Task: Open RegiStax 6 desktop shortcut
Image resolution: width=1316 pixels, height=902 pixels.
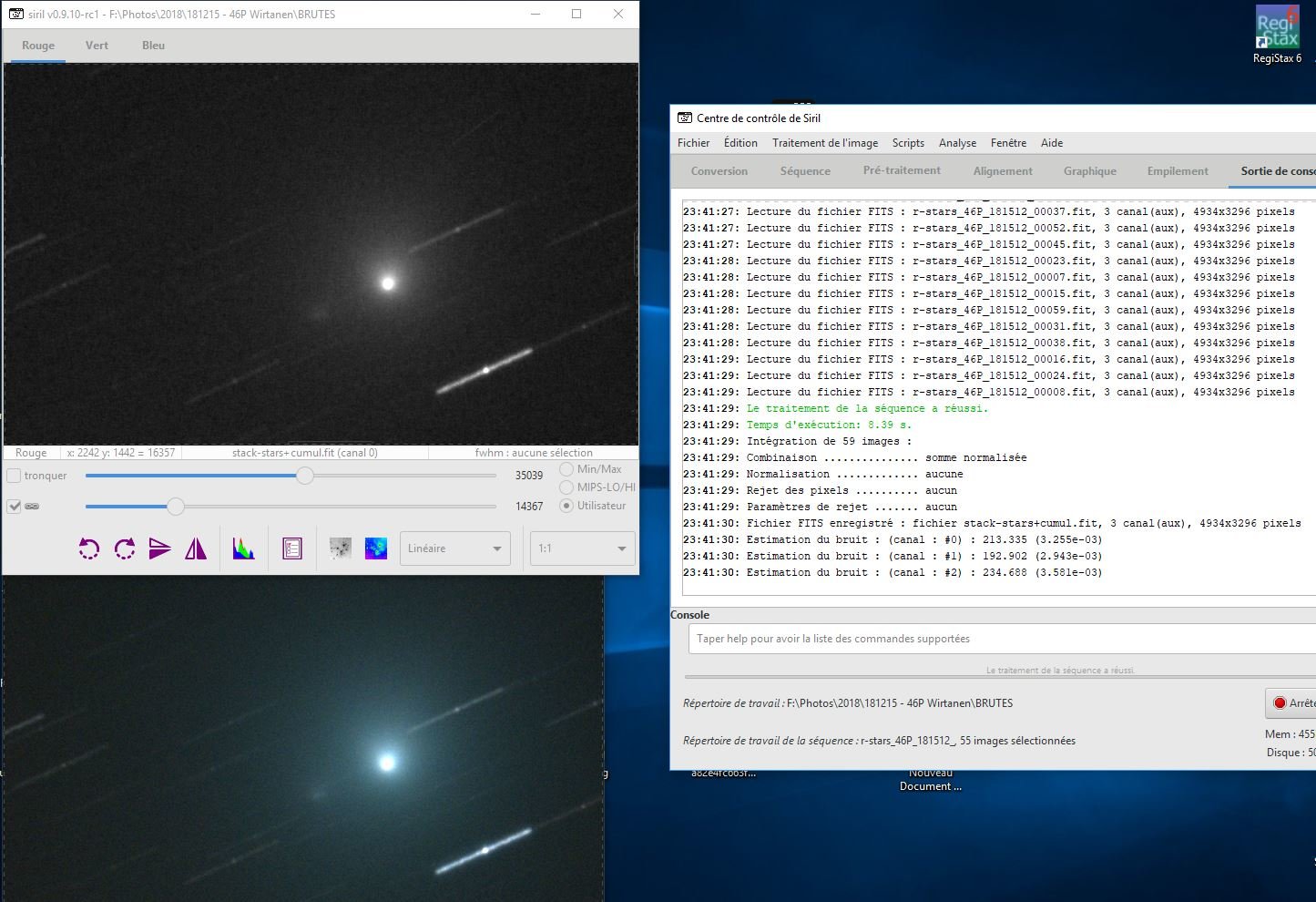Action: pos(1277,36)
